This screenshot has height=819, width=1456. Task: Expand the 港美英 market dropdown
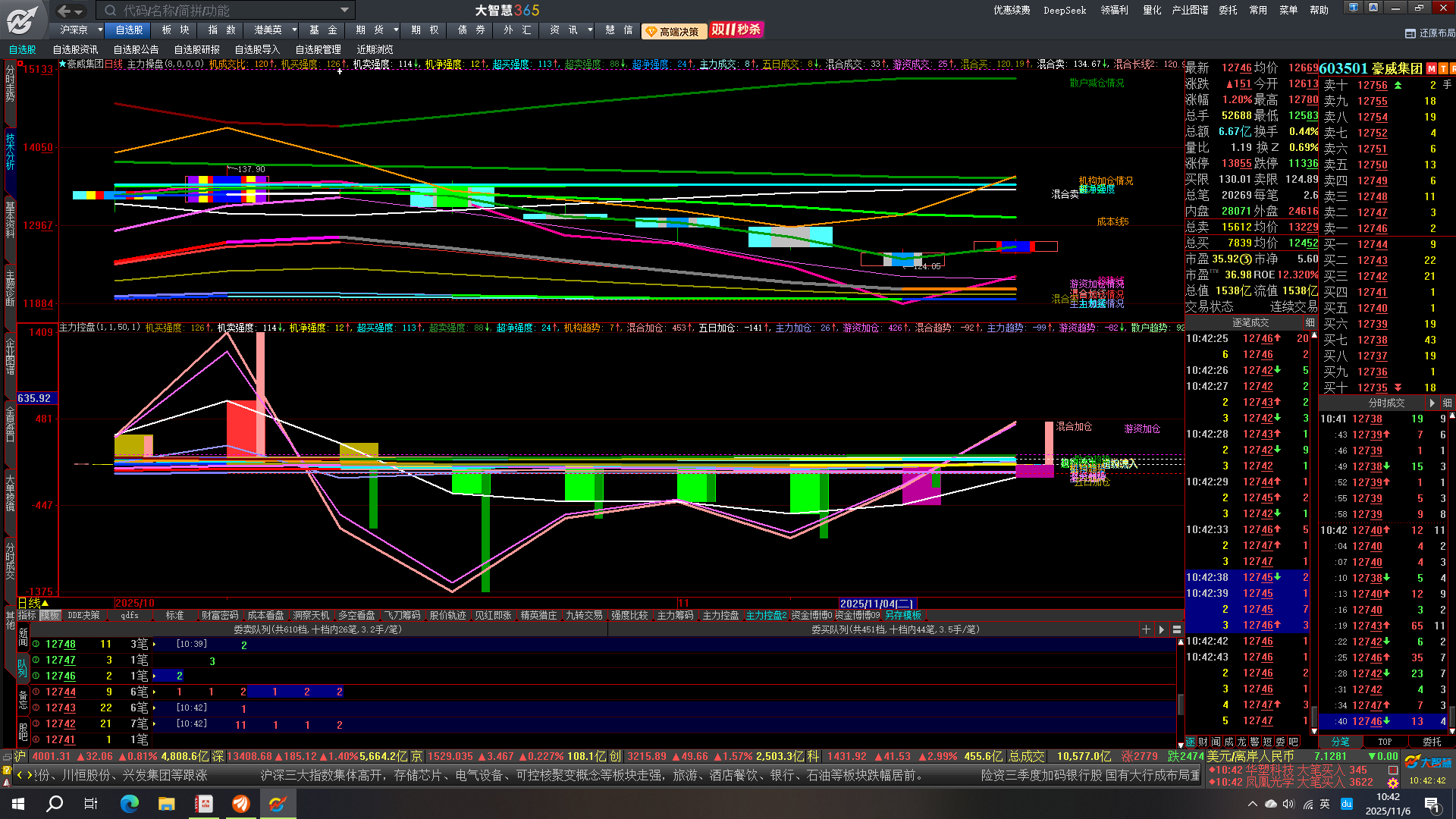[x=294, y=30]
